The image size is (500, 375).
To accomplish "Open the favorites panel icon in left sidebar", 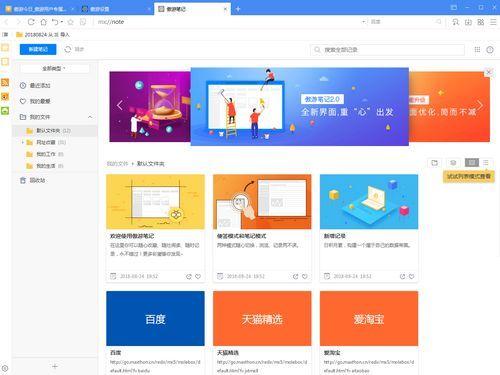I will pyautogui.click(x=5, y=48).
